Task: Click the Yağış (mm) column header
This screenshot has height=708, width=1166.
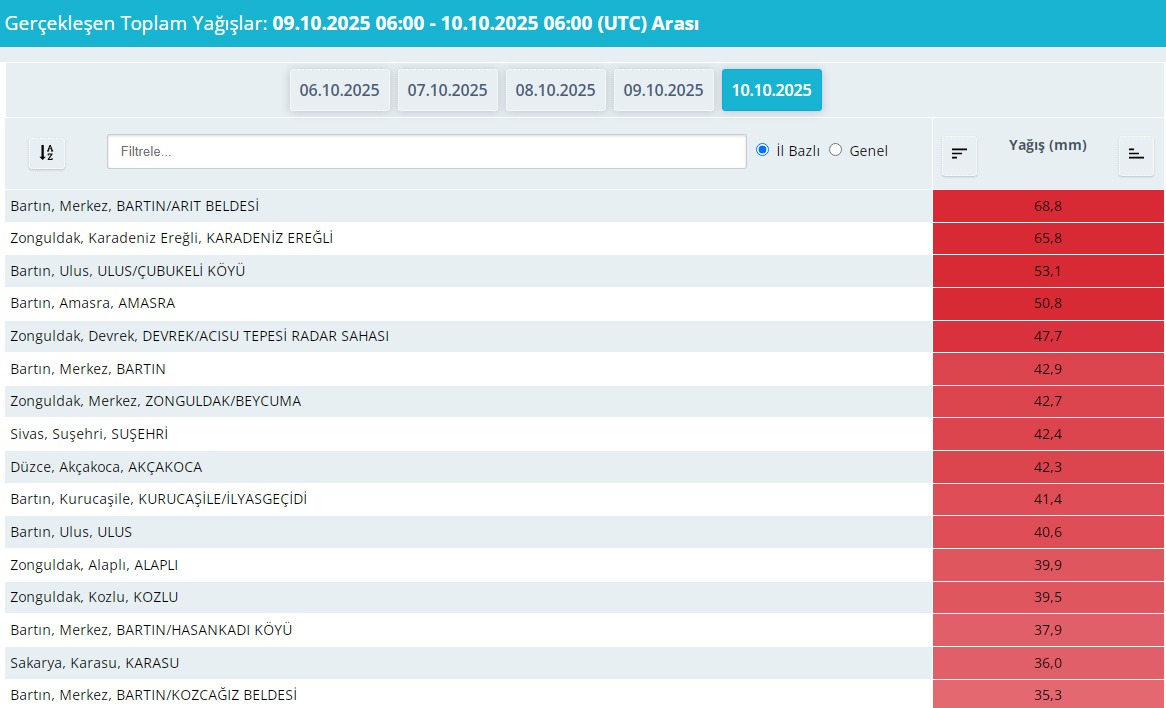Action: click(1047, 146)
